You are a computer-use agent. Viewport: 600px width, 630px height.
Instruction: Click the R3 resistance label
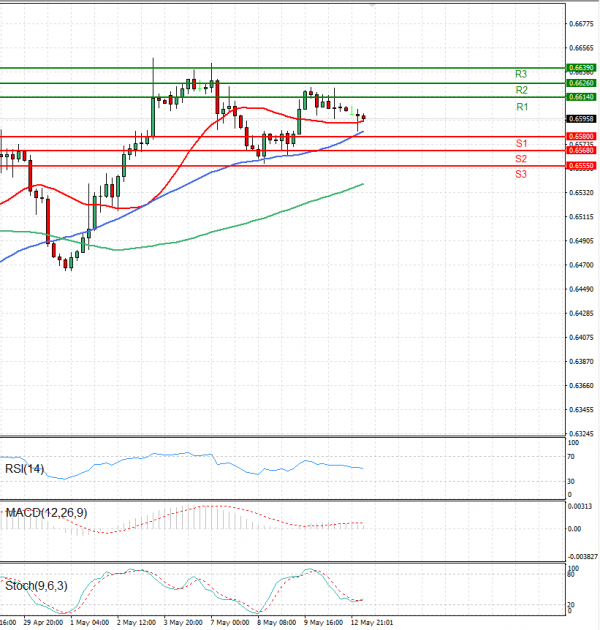521,74
